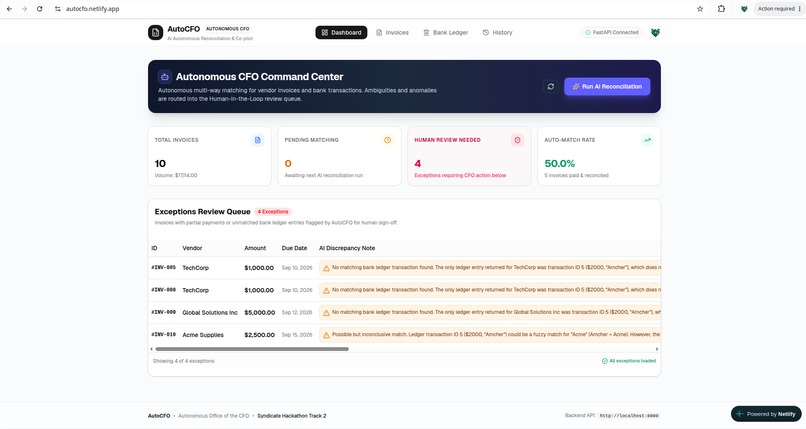This screenshot has height=429, width=806.
Task: Click the ID column header
Action: (x=154, y=248)
